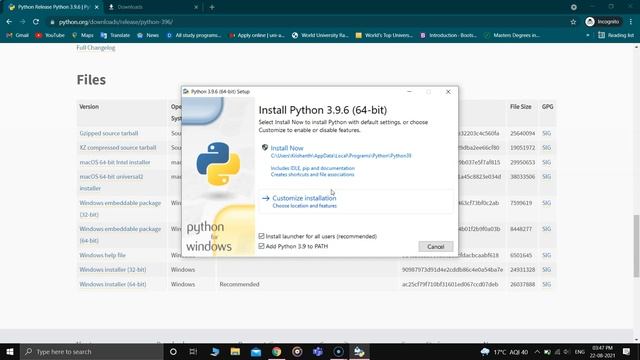Click the page vertical scrollbar thumb
This screenshot has width=640, height=360.
tap(636, 246)
